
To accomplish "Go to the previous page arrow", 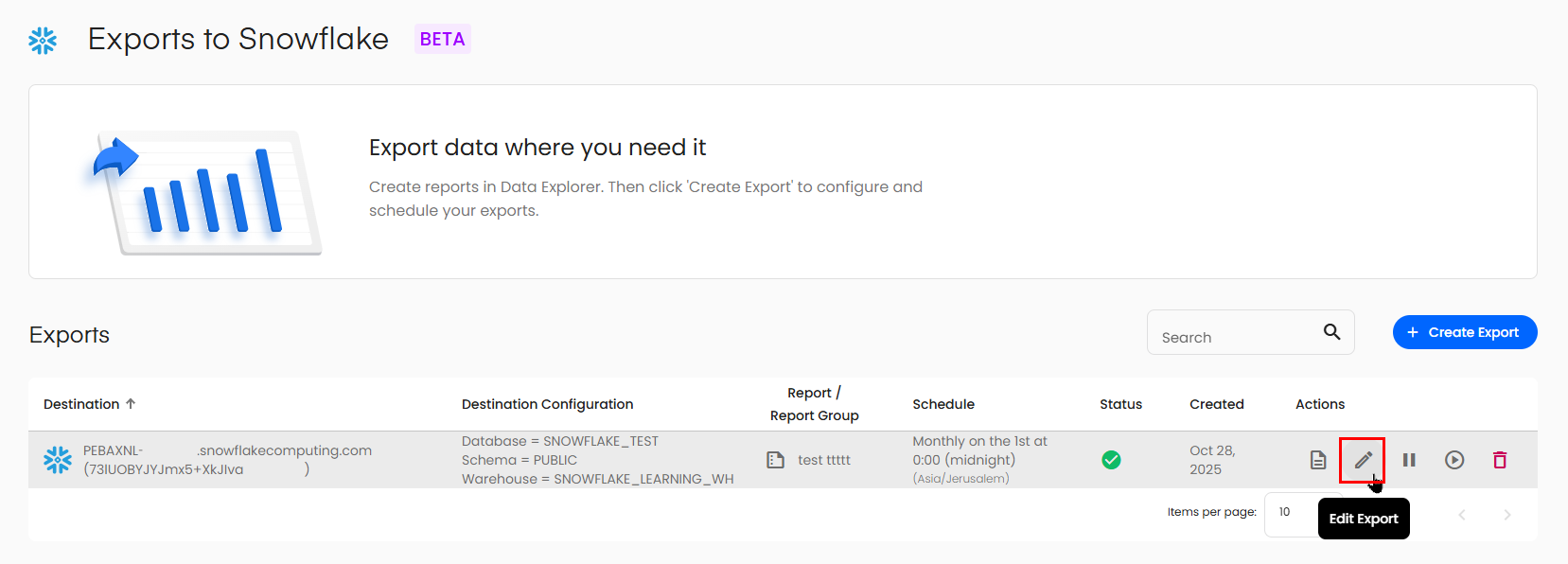I will (1462, 515).
